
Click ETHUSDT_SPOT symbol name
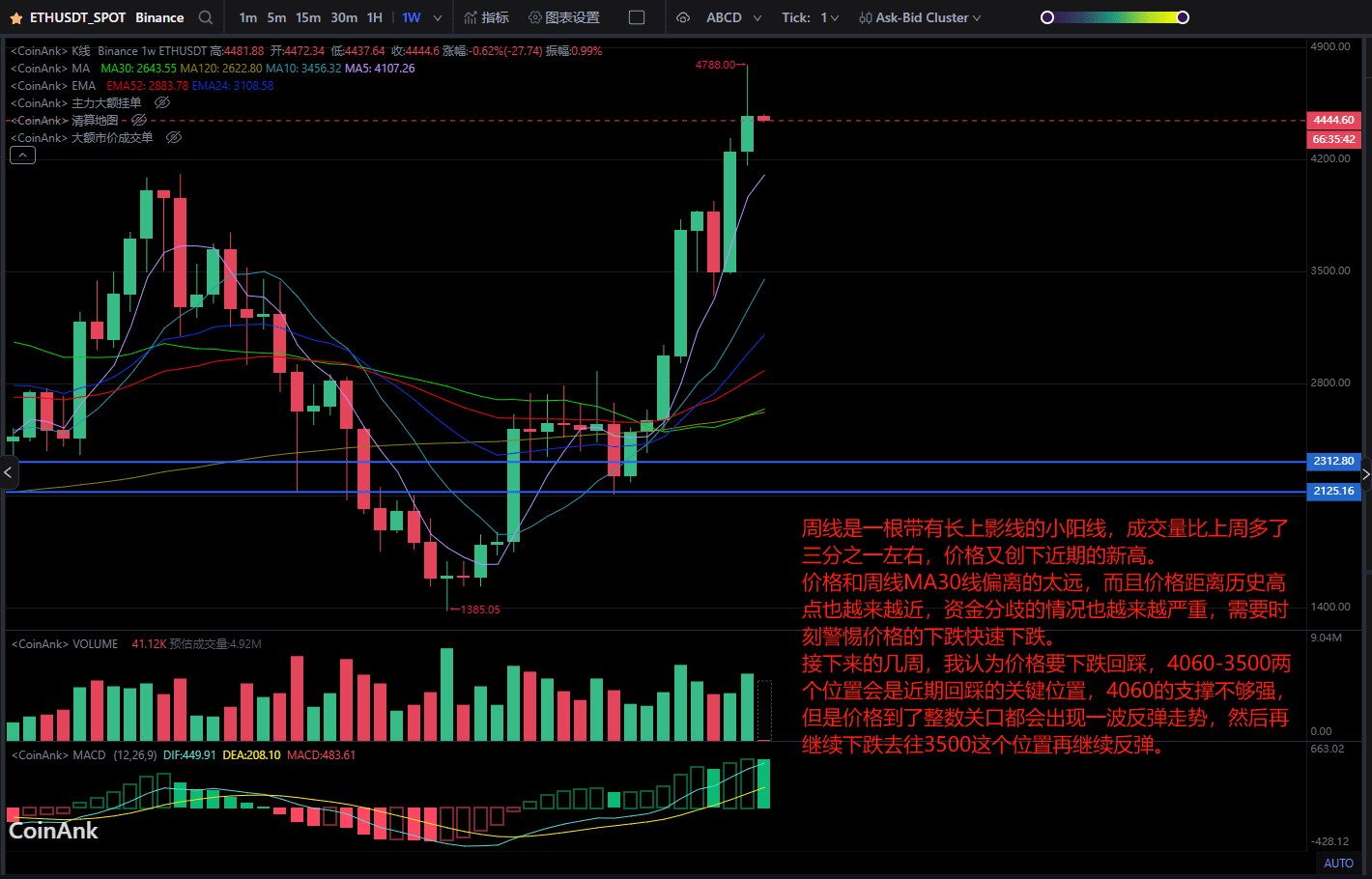coord(77,17)
